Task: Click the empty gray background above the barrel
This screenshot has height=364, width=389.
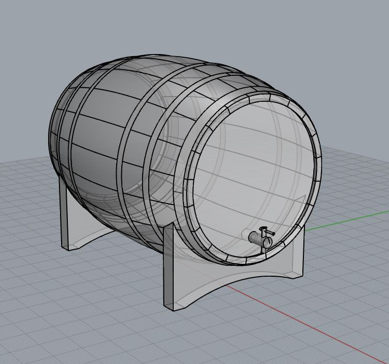Action: point(193,27)
